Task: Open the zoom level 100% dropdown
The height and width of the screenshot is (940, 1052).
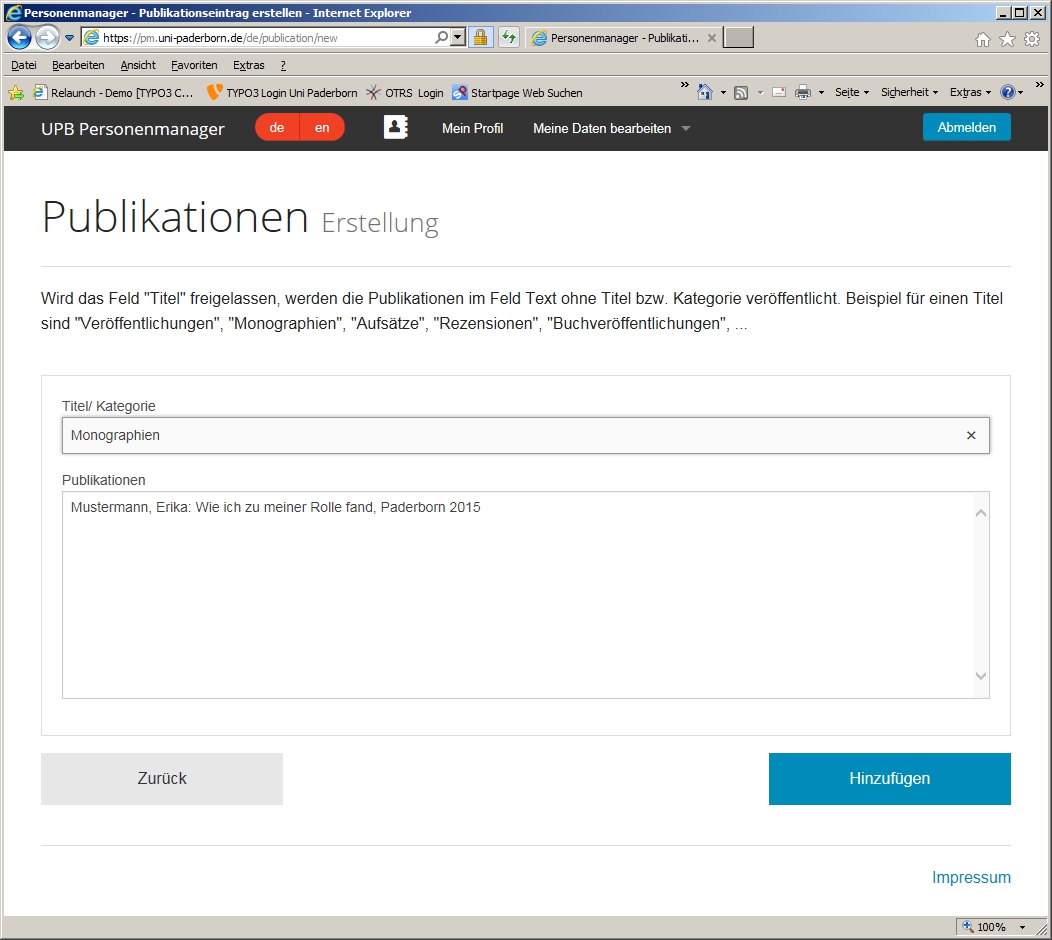Action: click(1022, 927)
